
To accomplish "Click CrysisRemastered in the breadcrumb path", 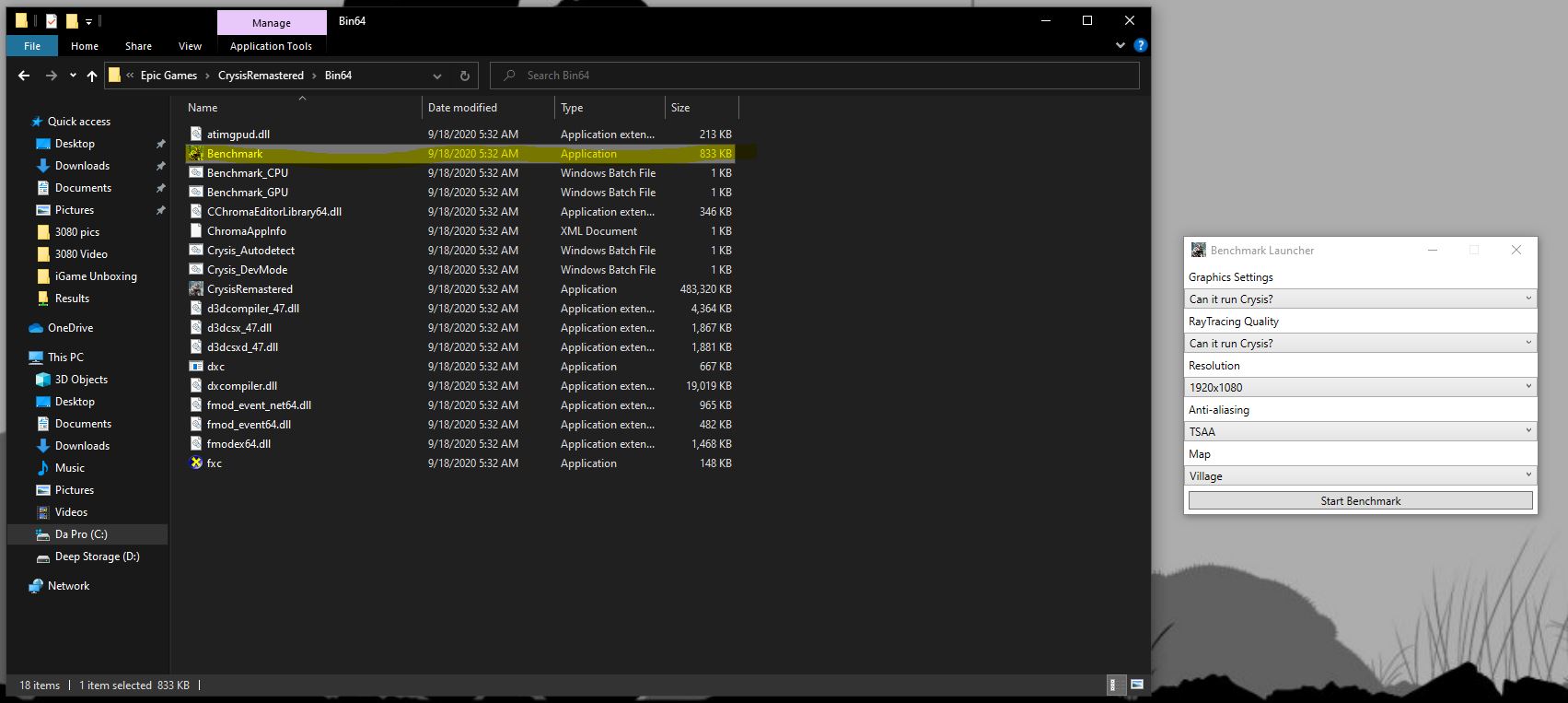I will (x=261, y=76).
